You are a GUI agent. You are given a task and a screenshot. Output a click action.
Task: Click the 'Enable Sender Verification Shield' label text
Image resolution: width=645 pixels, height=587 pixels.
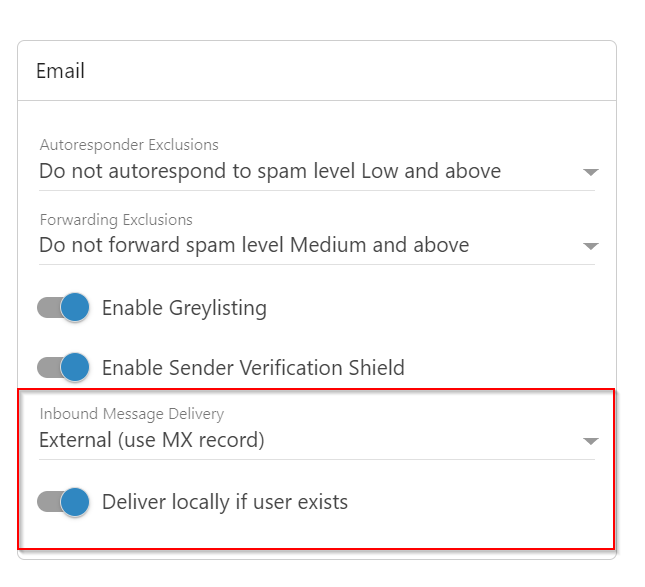click(x=253, y=368)
